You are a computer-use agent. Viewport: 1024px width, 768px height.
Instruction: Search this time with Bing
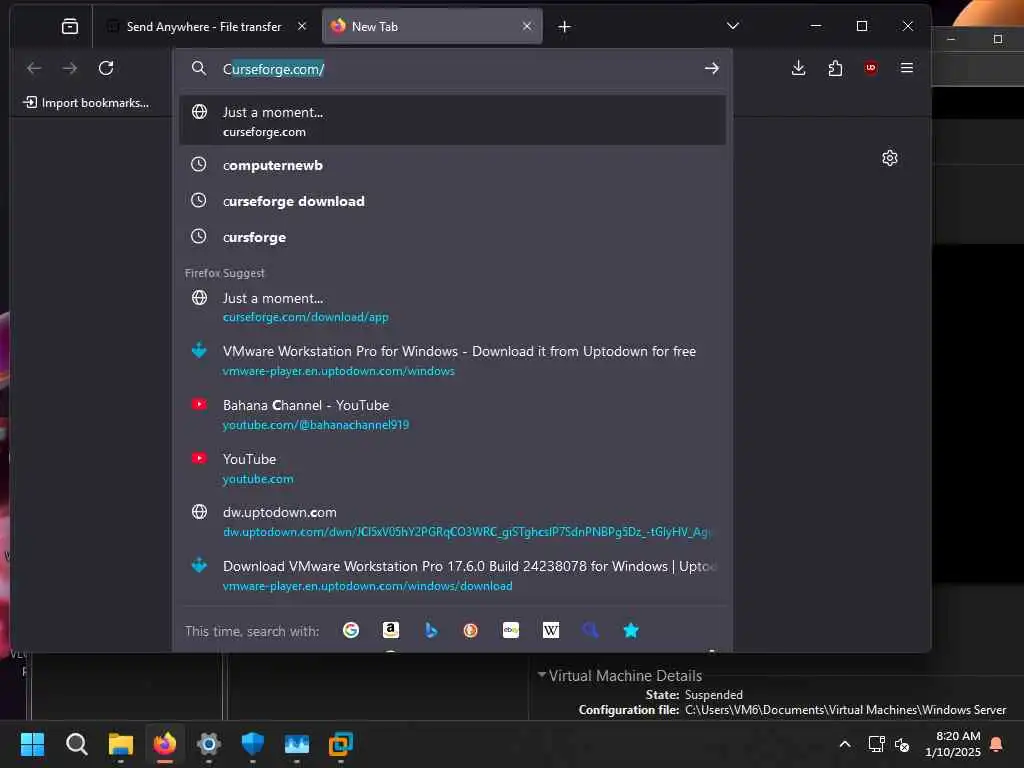431,630
